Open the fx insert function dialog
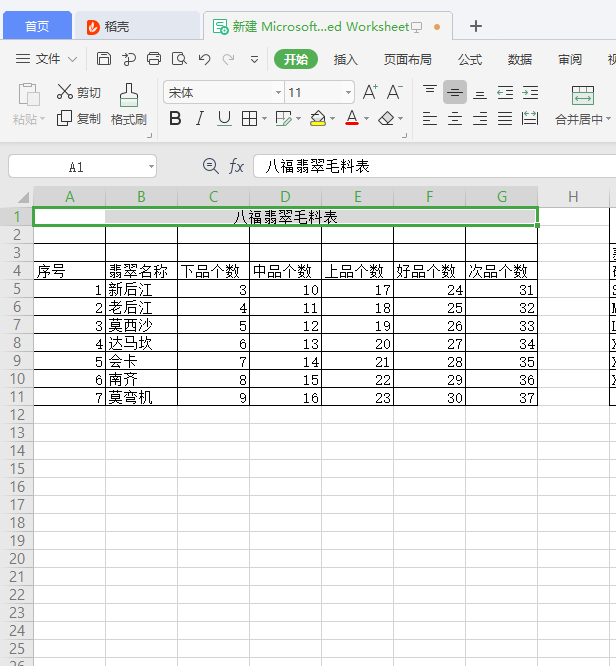This screenshot has height=666, width=616. (236, 166)
